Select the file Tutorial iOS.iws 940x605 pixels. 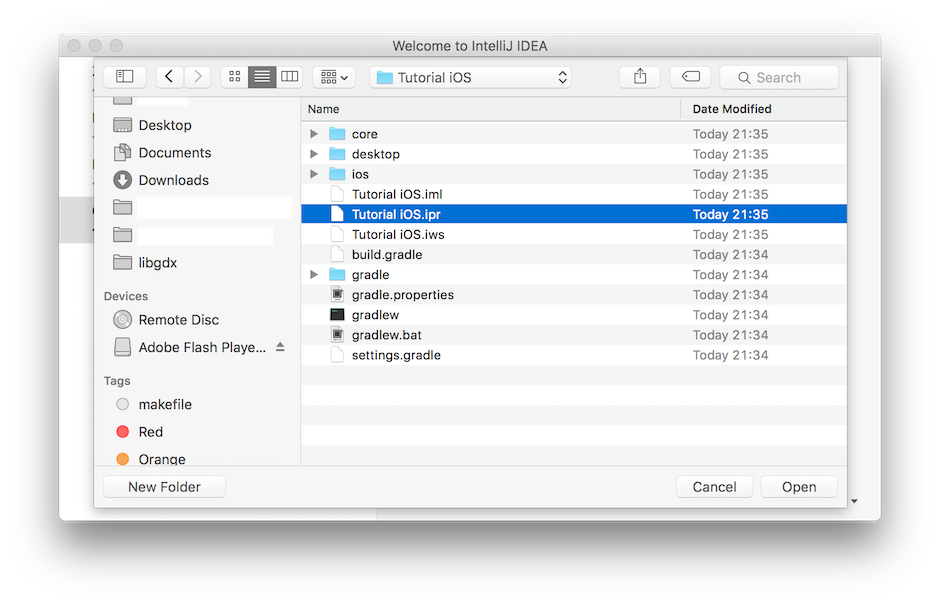coord(574,234)
